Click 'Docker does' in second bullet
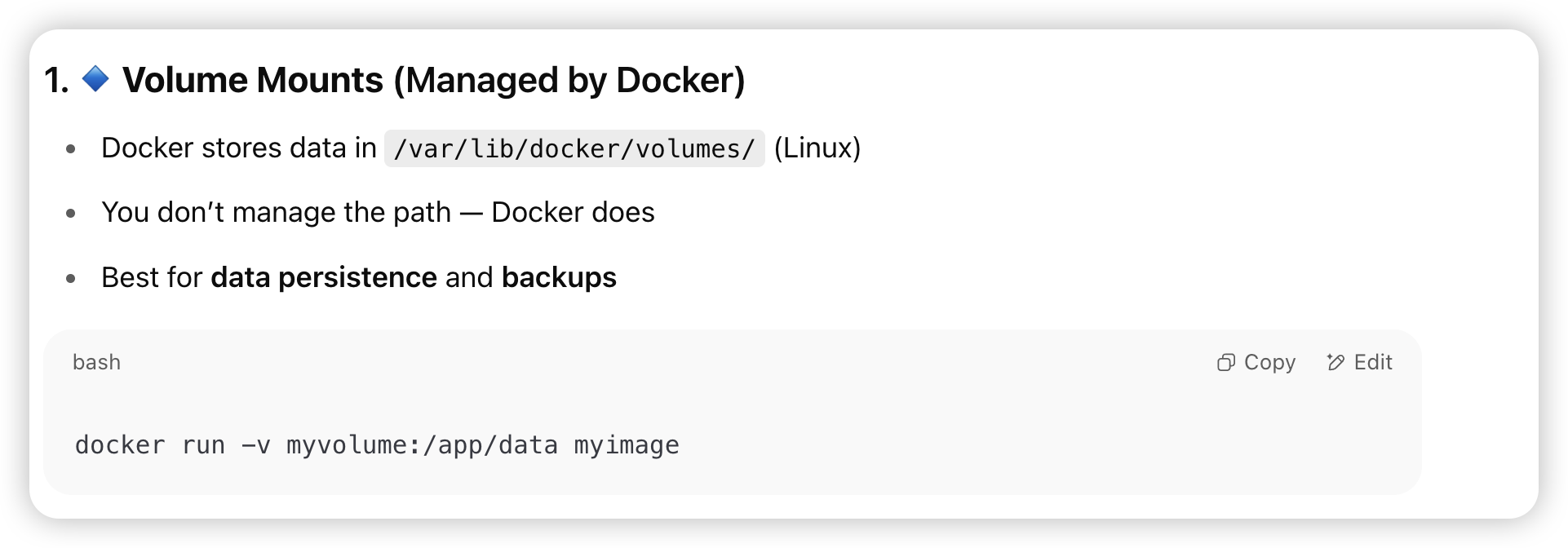1568x548 pixels. coord(573,213)
